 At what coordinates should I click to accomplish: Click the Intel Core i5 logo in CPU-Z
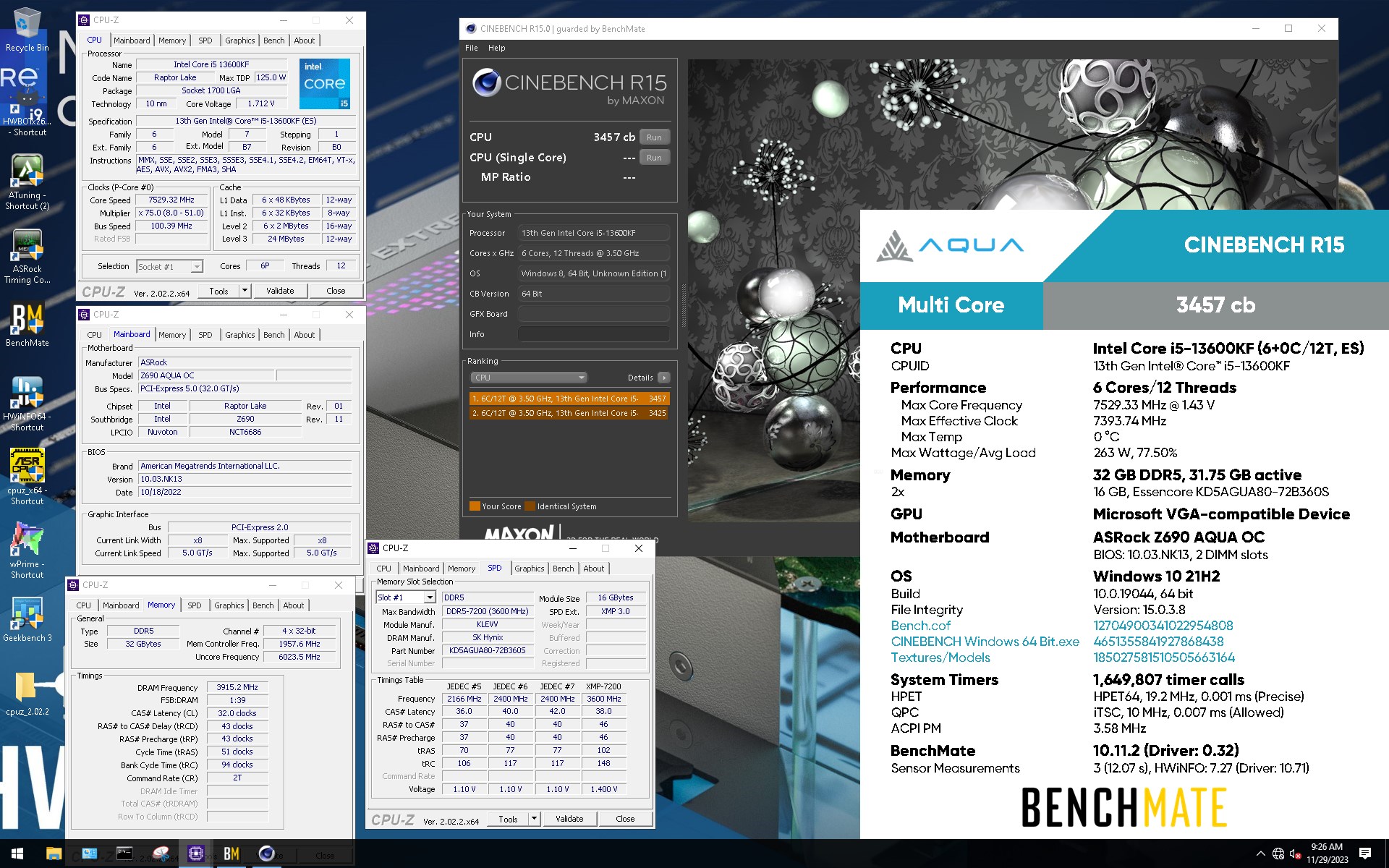pos(325,84)
